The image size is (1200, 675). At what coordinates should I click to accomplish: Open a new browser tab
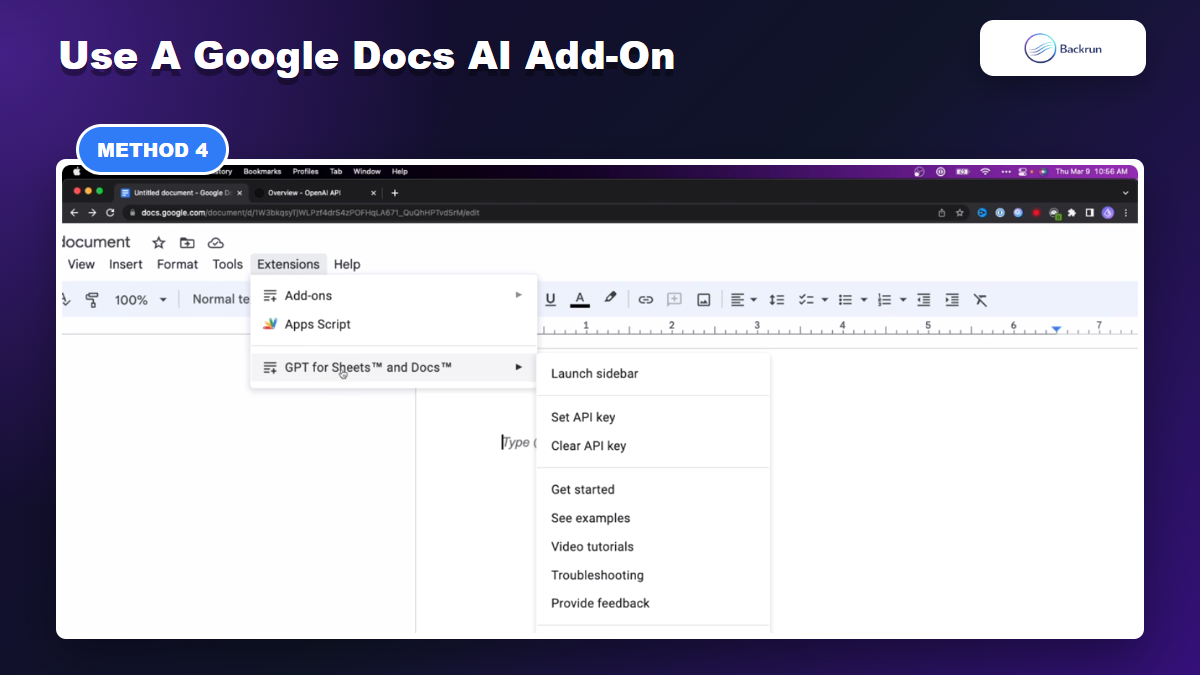point(395,193)
